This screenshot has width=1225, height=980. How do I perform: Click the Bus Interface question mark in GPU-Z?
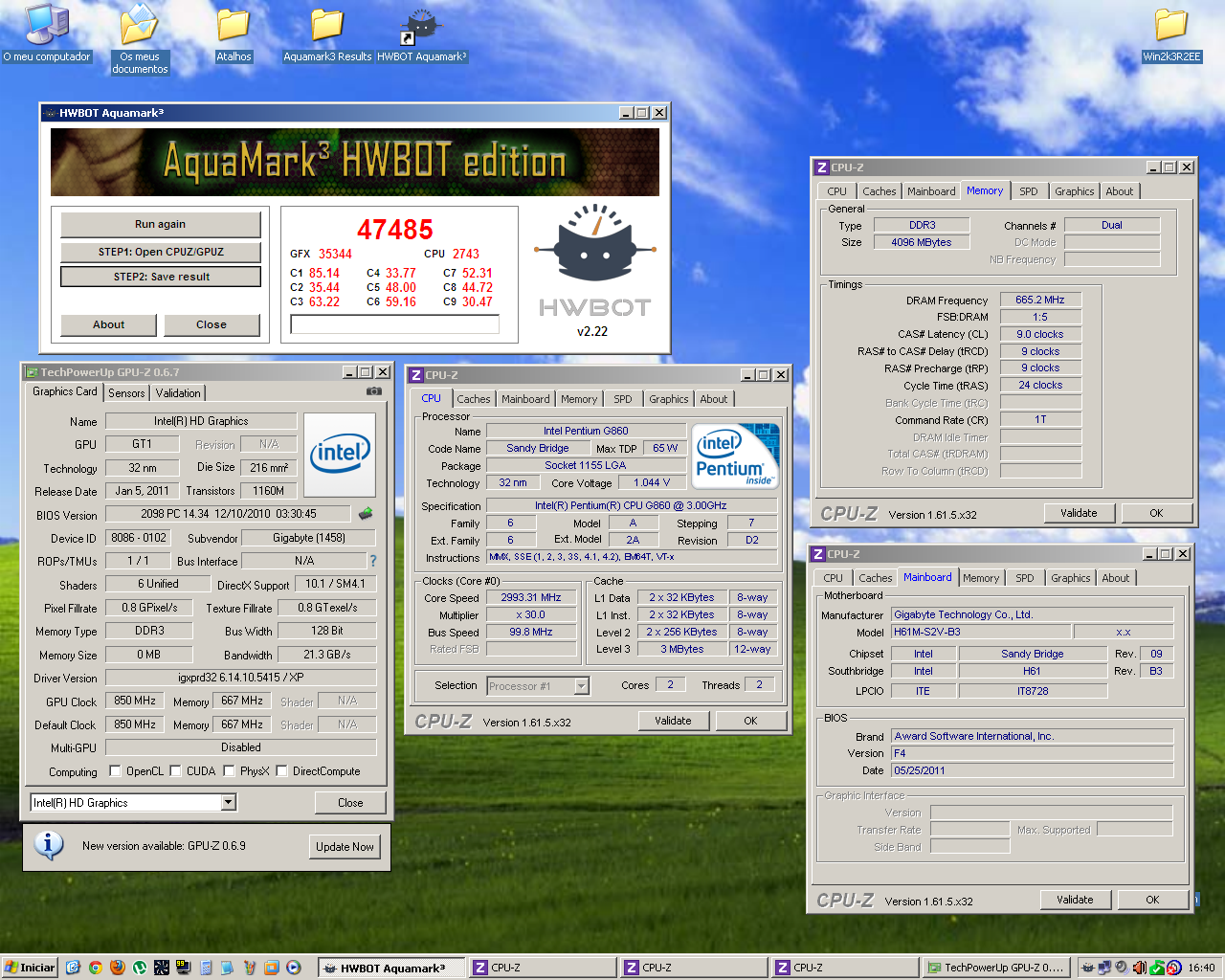coord(373,561)
